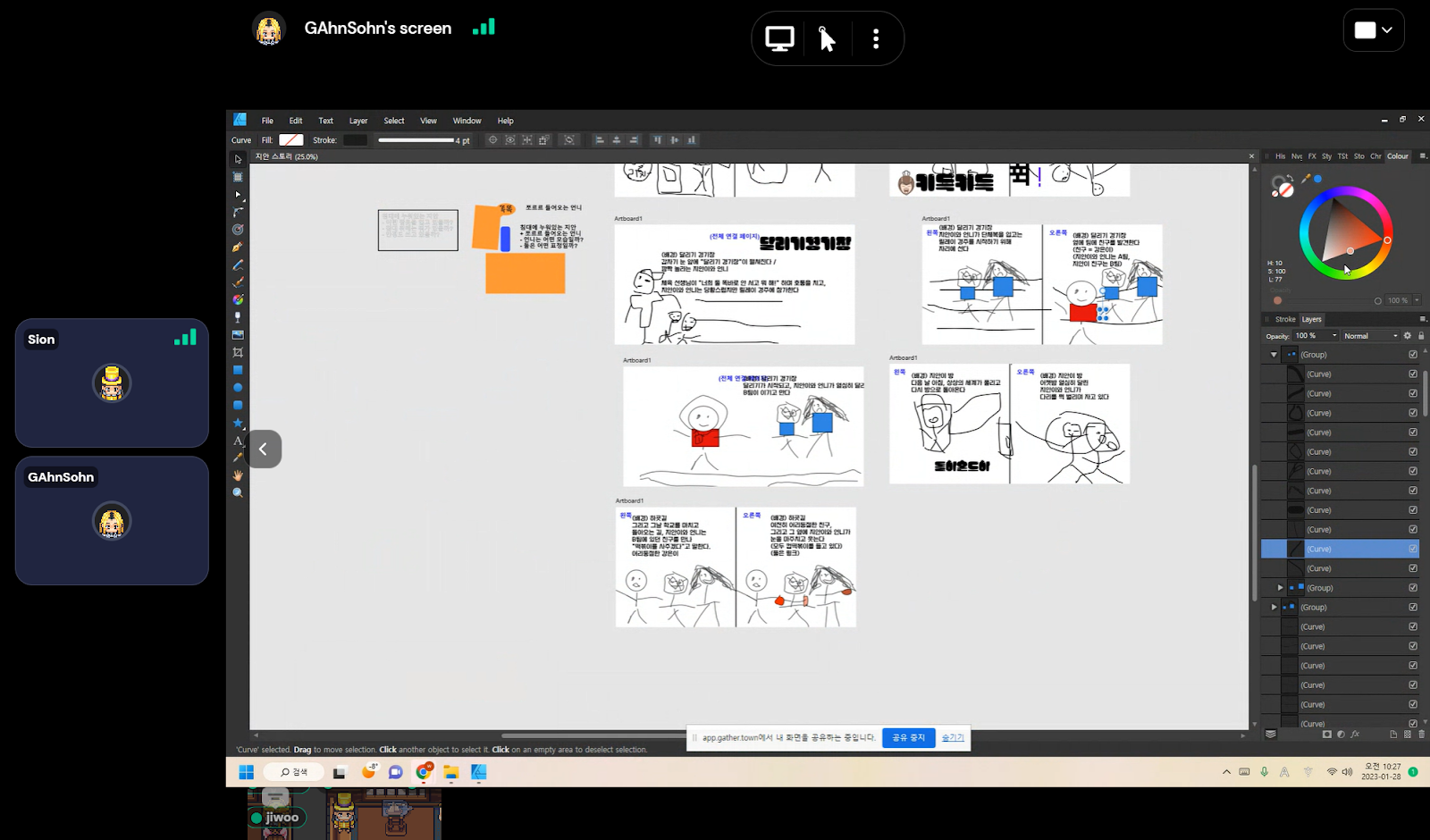Select the Rounded Rectangle tool
This screenshot has height=840, width=1430.
click(238, 405)
